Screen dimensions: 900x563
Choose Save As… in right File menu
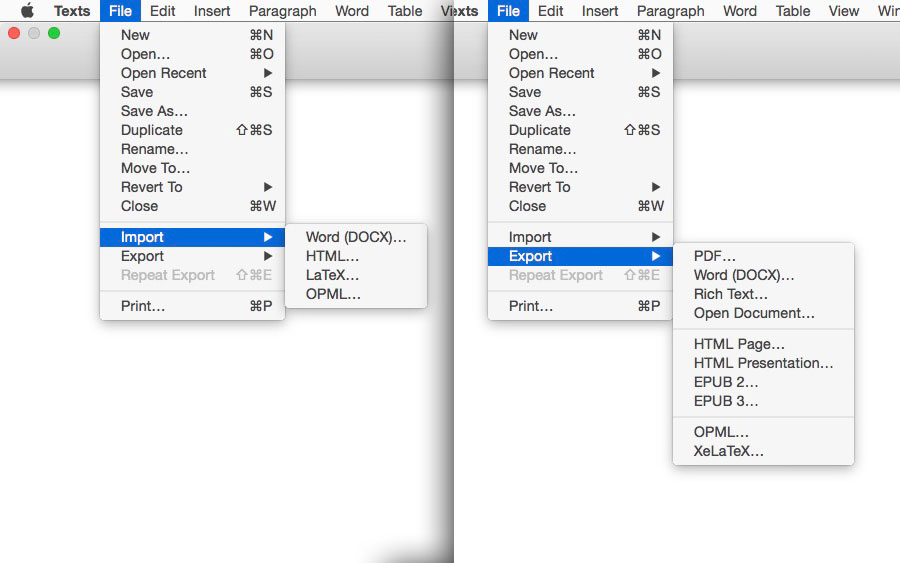coord(580,111)
